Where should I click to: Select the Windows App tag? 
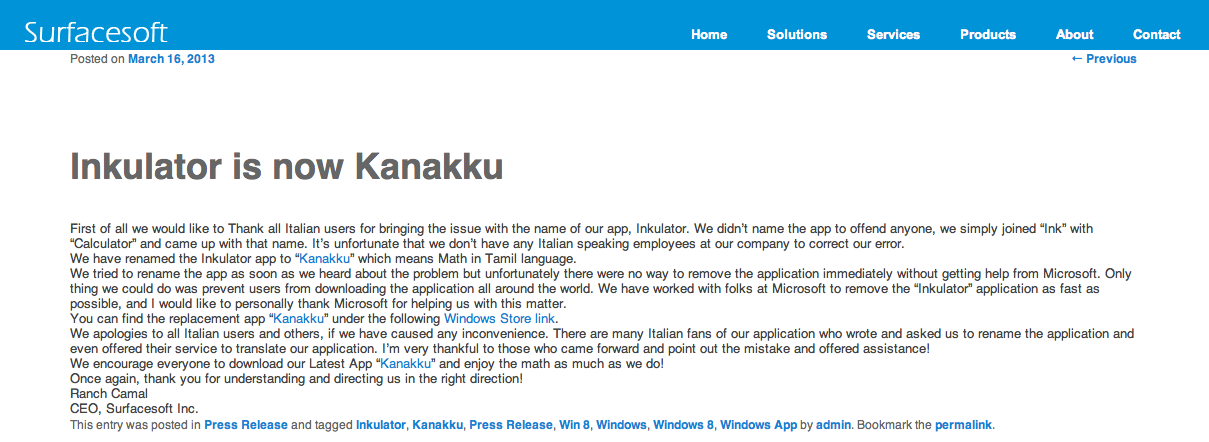coord(759,425)
